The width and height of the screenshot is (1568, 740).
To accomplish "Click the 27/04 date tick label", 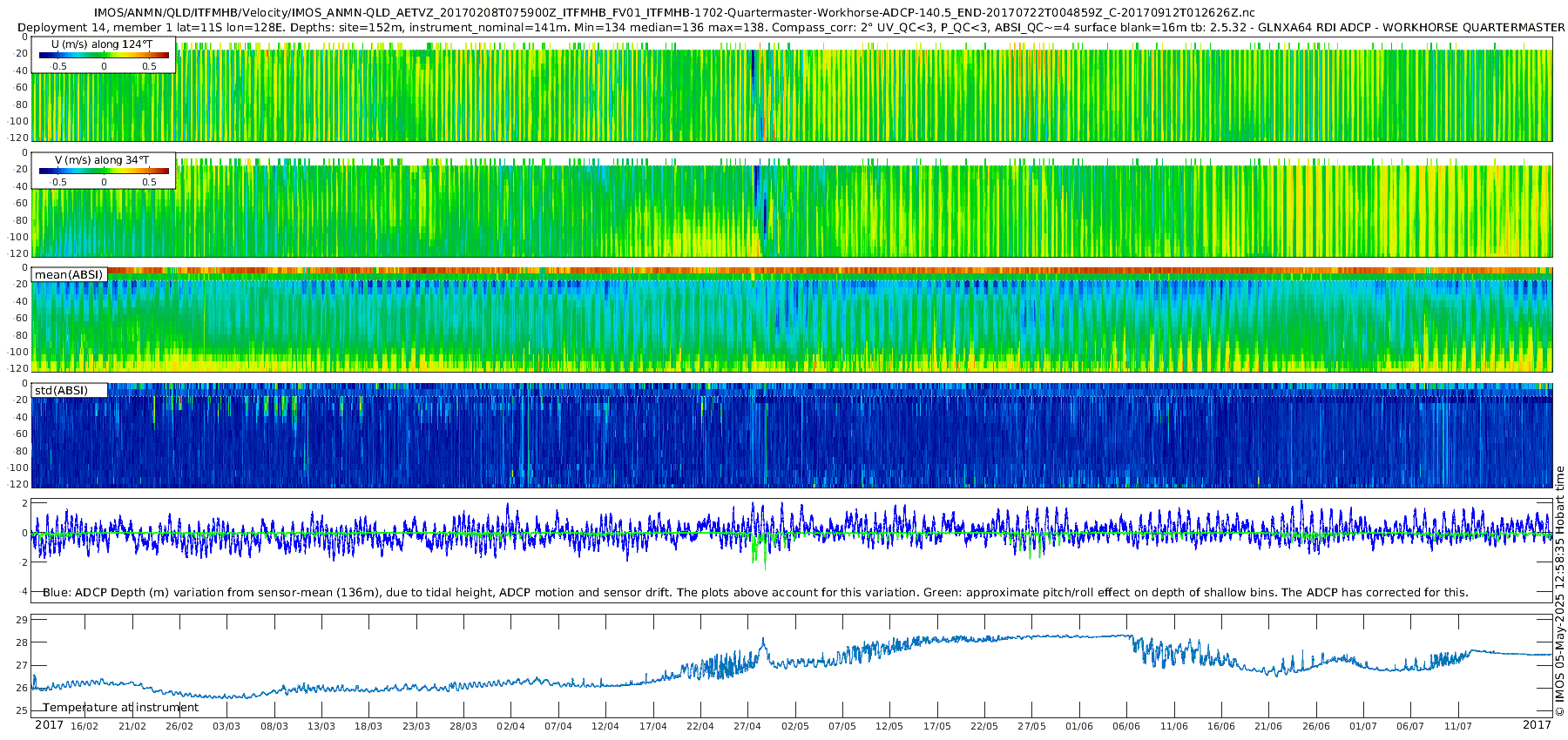I will coord(747,726).
